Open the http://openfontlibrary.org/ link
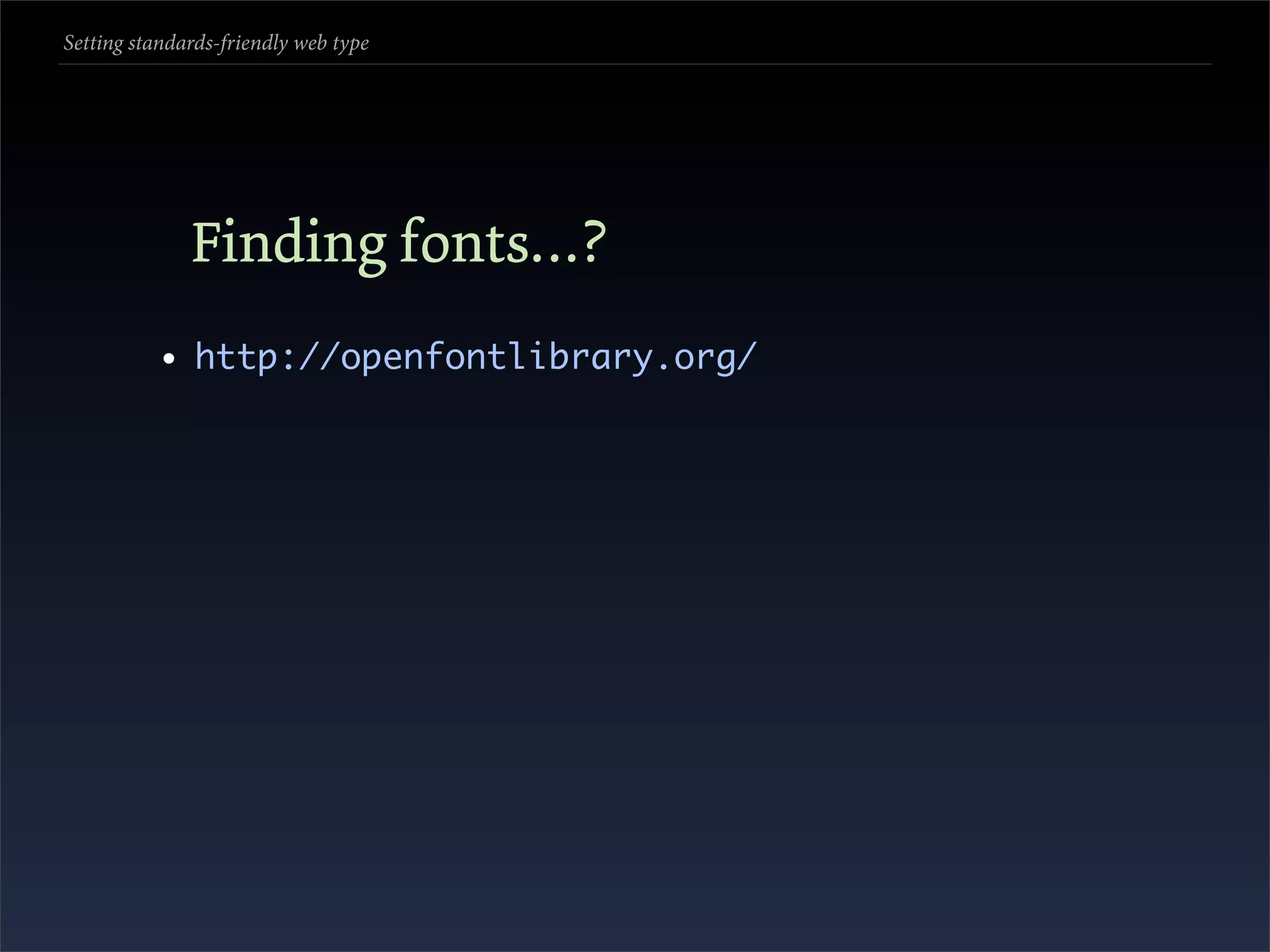Viewport: 1270px width, 952px height. click(476, 358)
